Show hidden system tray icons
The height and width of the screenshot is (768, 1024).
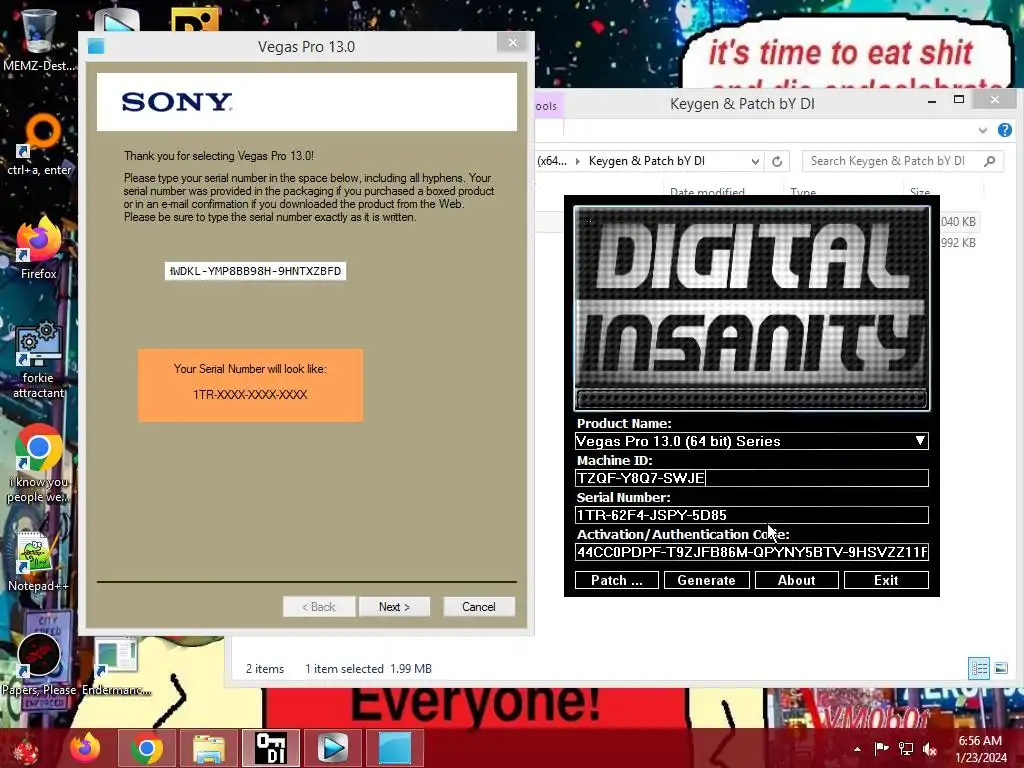857,749
